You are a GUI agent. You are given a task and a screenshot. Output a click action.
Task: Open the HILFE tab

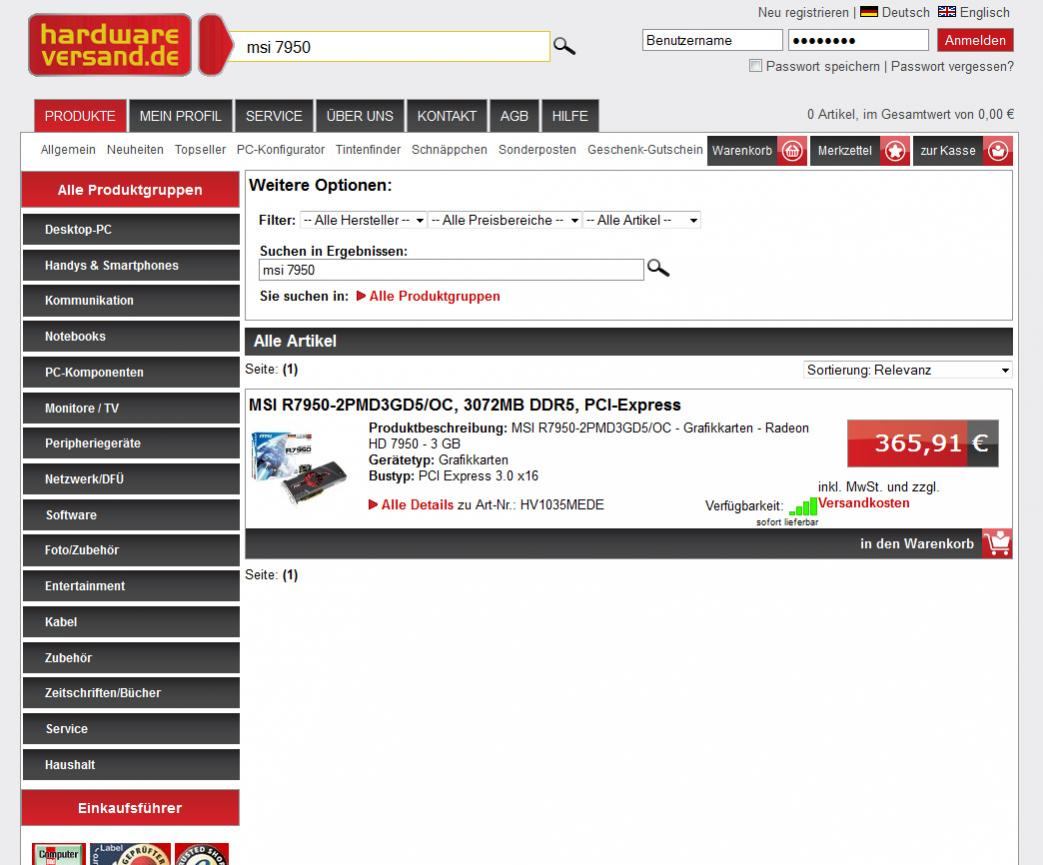pos(570,116)
